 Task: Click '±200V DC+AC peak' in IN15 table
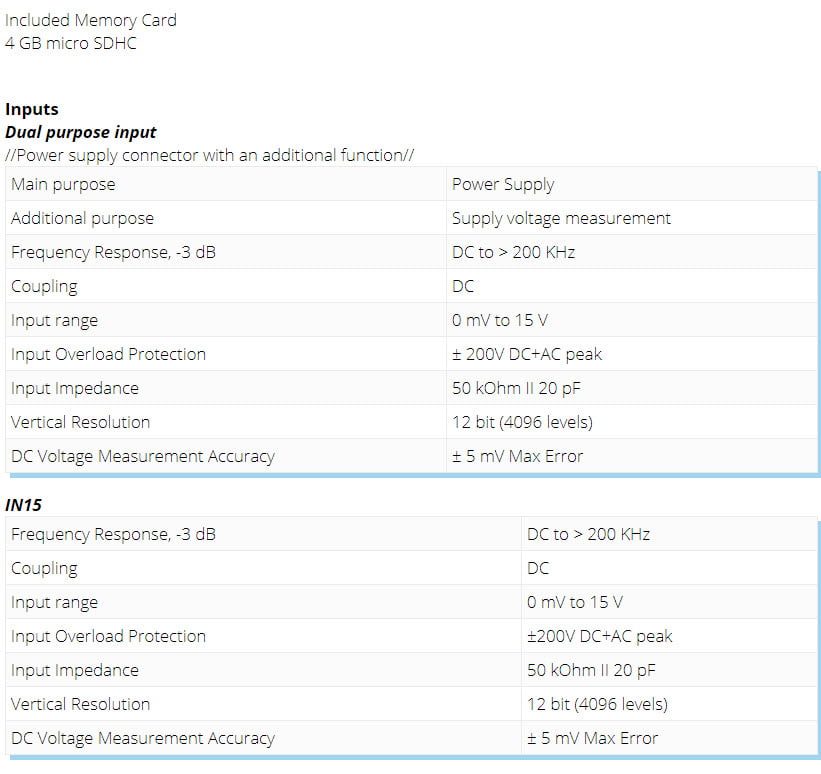click(x=600, y=637)
